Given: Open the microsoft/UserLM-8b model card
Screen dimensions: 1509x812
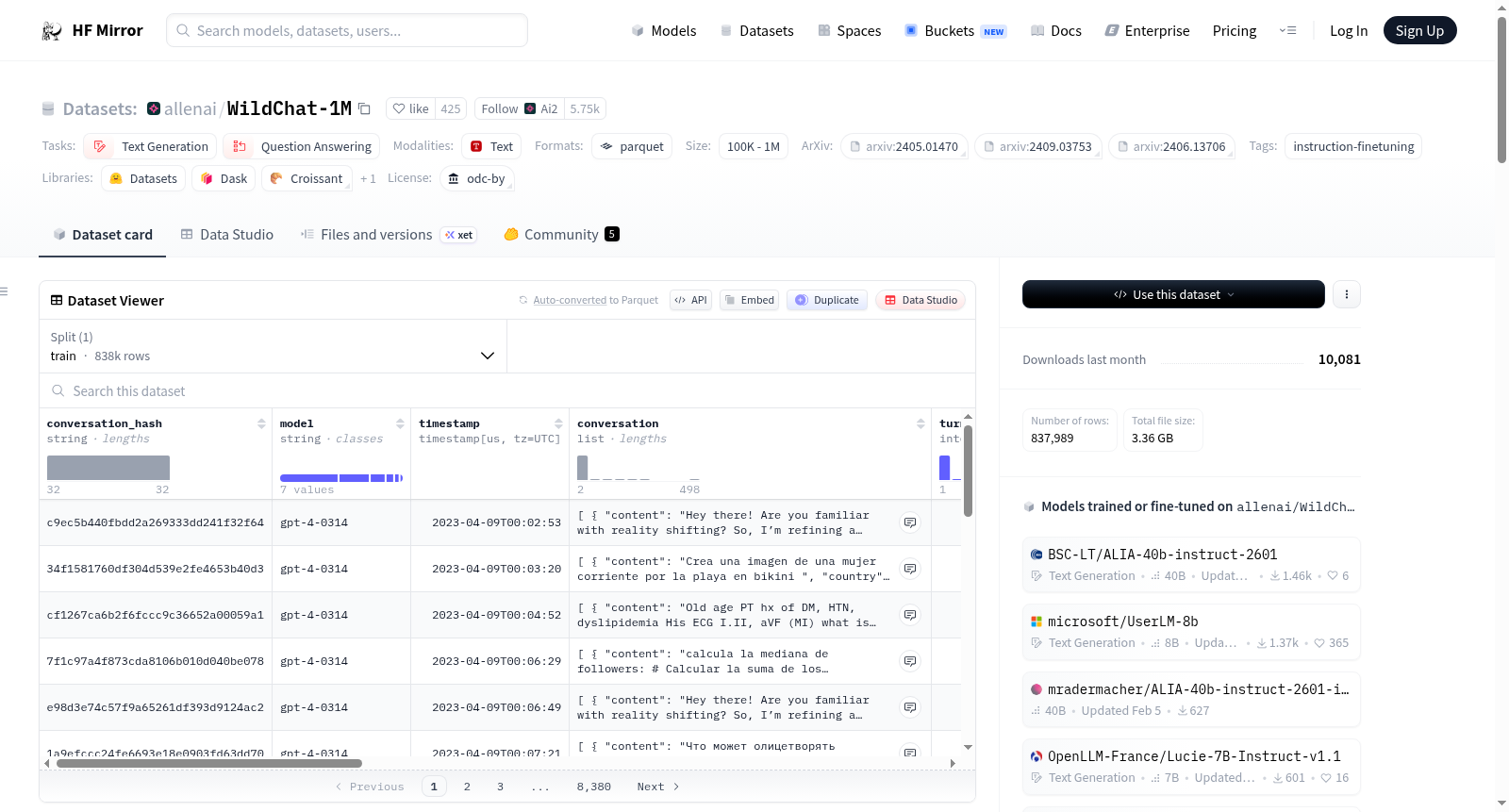Looking at the screenshot, I should [1191, 632].
